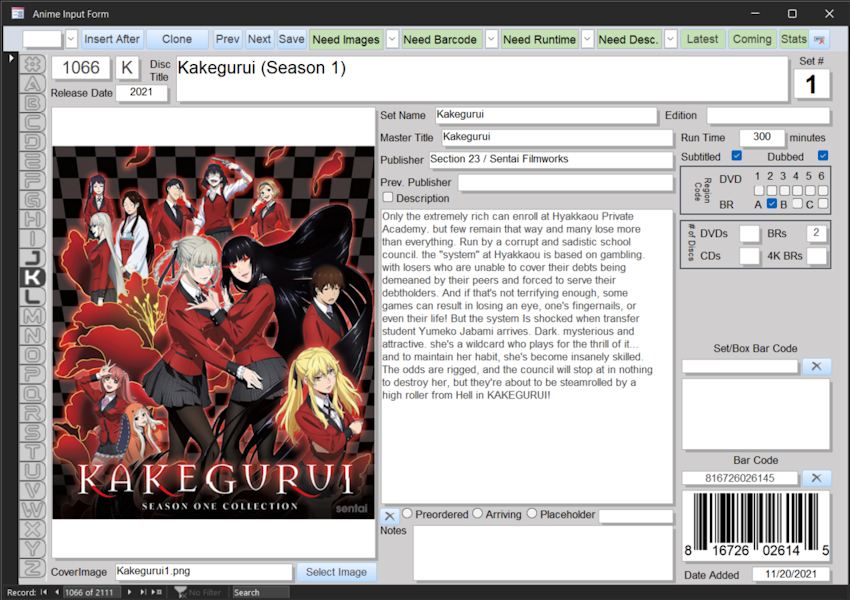Open the blank combo box before Insert After
The height and width of the screenshot is (600, 850).
[71, 39]
